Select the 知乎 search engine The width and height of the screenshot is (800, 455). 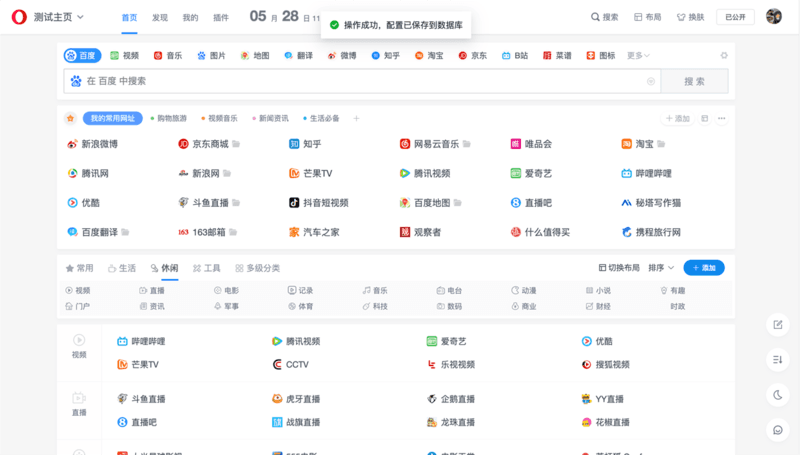386,56
